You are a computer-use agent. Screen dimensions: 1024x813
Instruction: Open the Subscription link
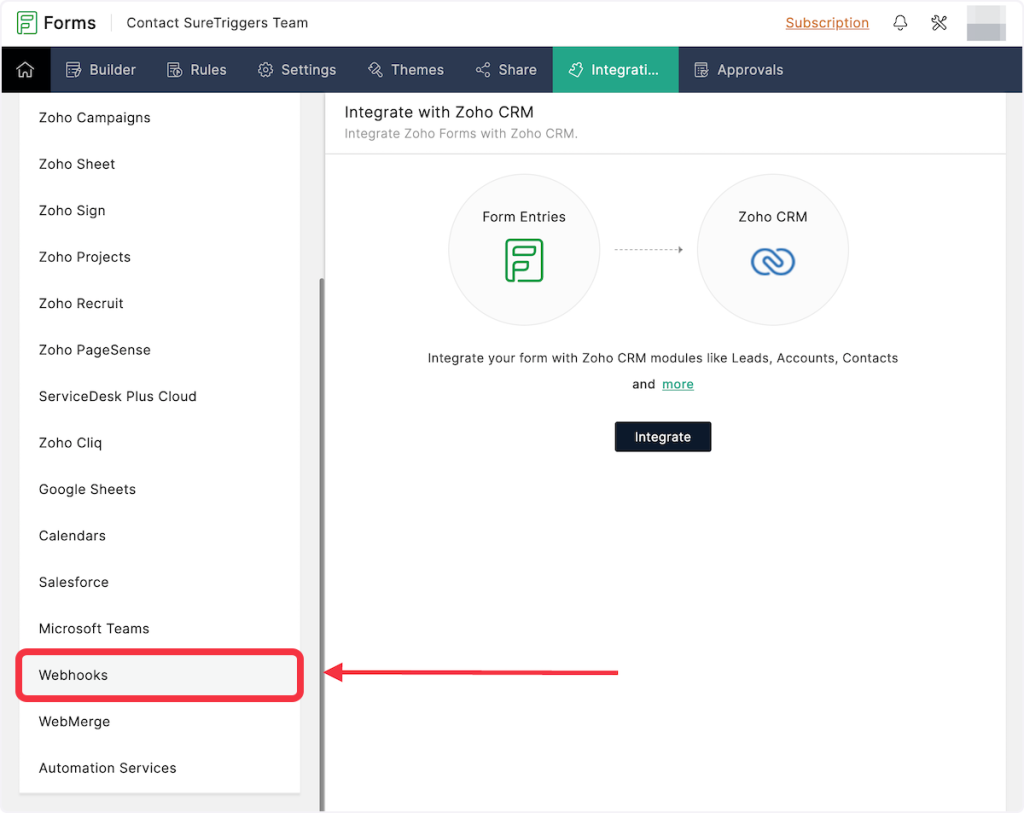(x=827, y=23)
